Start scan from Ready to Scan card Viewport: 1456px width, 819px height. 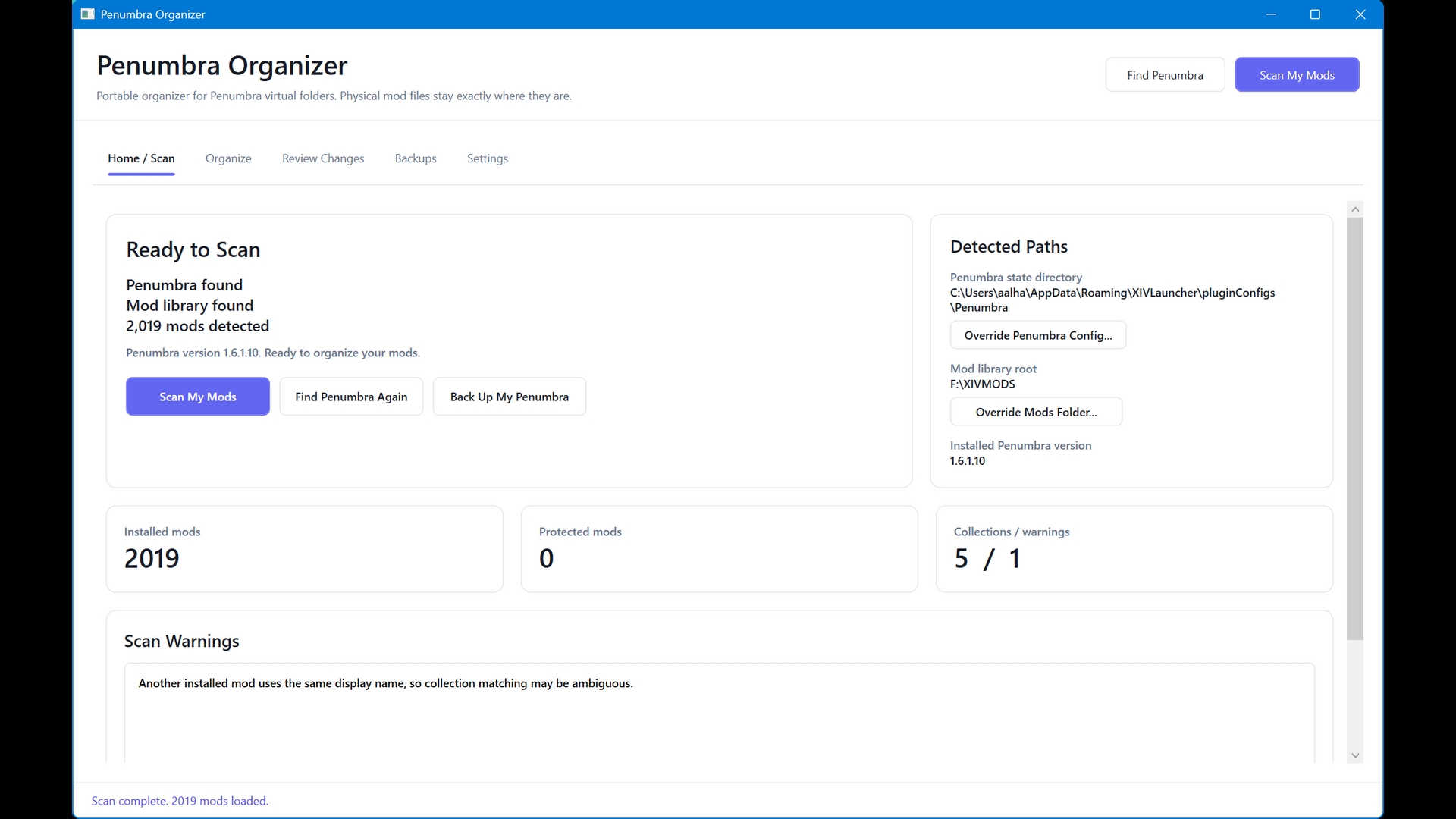198,397
